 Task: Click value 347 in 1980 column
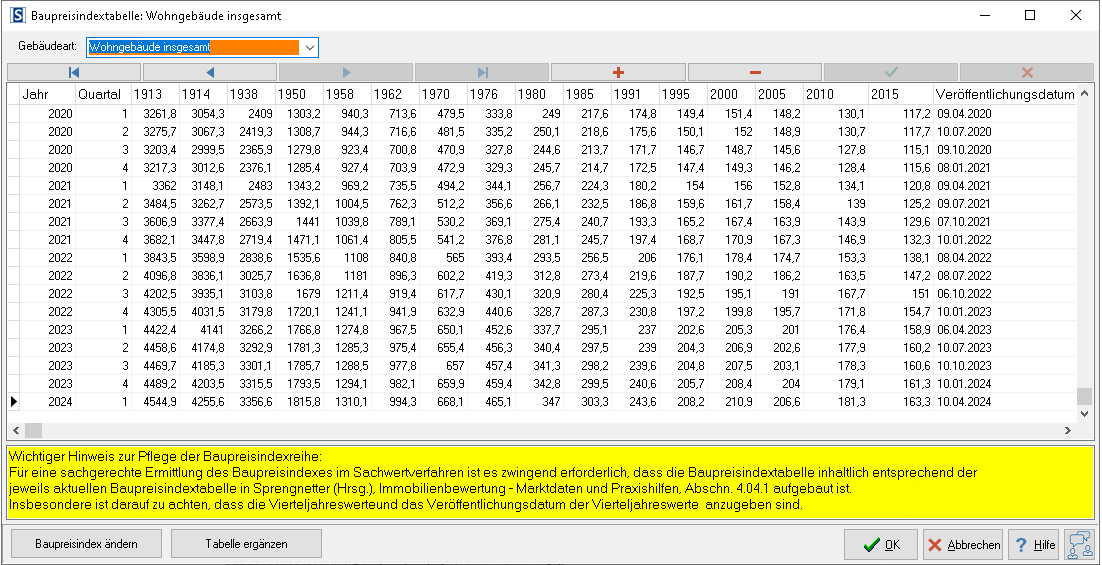539,402
